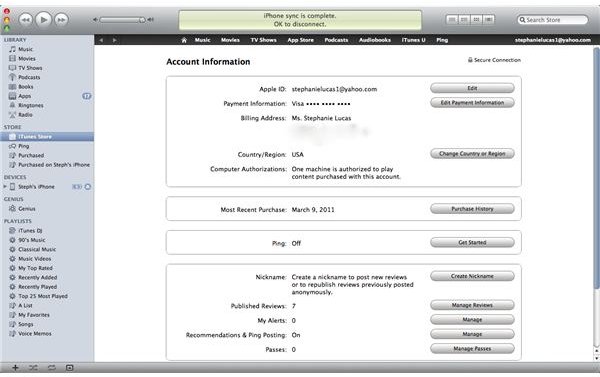600x377 pixels.
Task: Click the Manage Reviews button
Action: pyautogui.click(x=472, y=305)
